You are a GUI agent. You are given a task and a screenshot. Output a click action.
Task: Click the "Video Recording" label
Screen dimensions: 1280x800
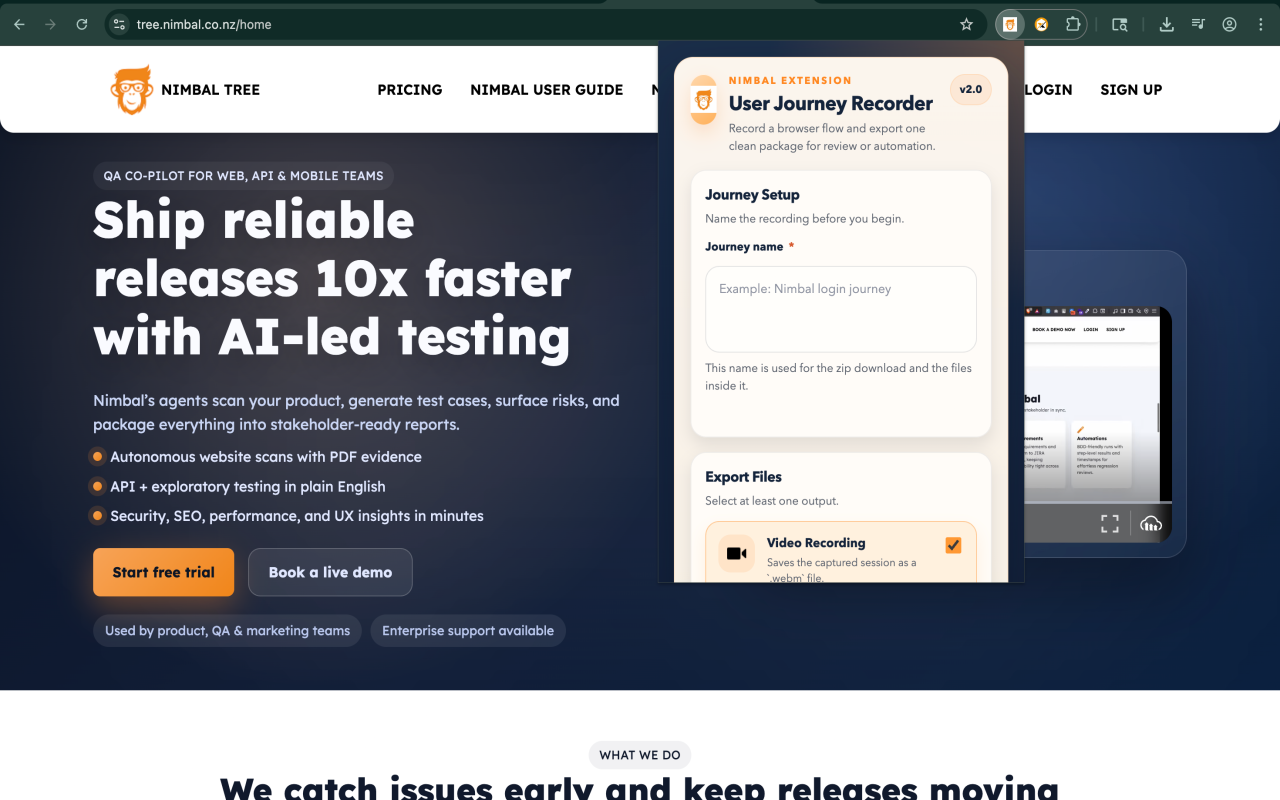click(x=816, y=543)
